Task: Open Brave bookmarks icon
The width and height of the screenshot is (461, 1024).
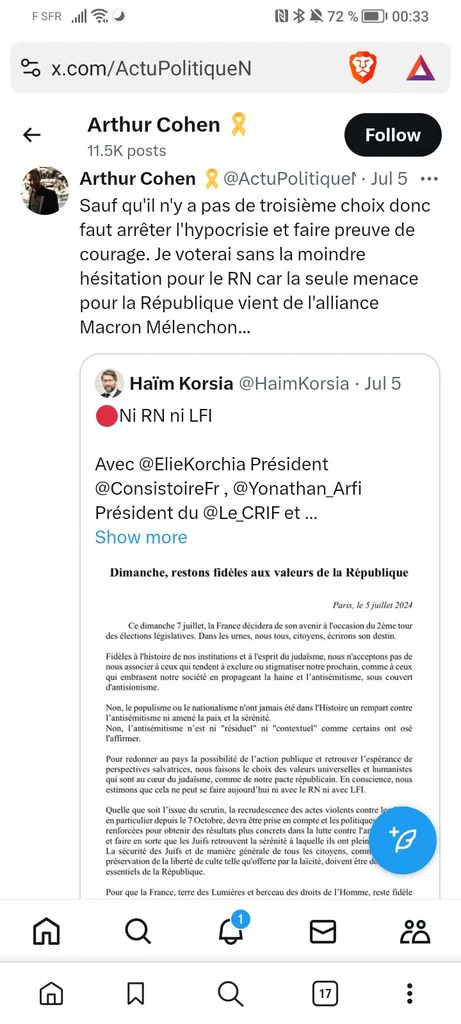Action: tap(135, 994)
